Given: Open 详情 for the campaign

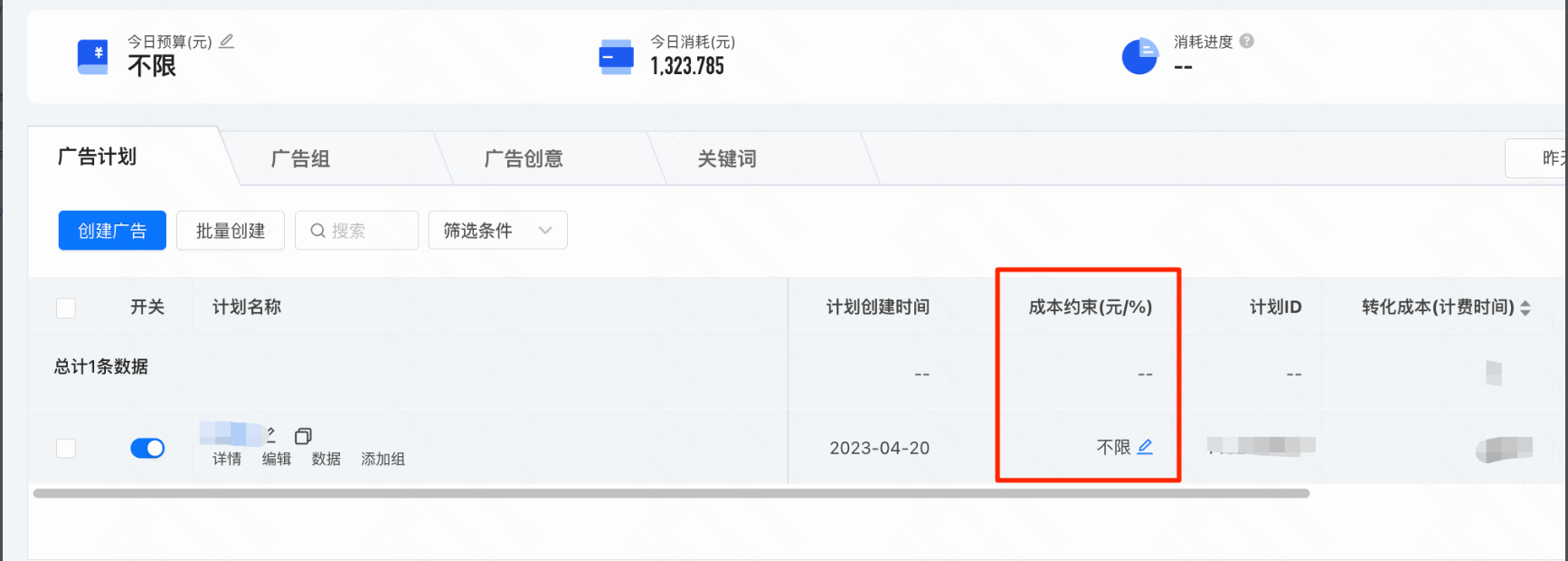Looking at the screenshot, I should tap(225, 459).
